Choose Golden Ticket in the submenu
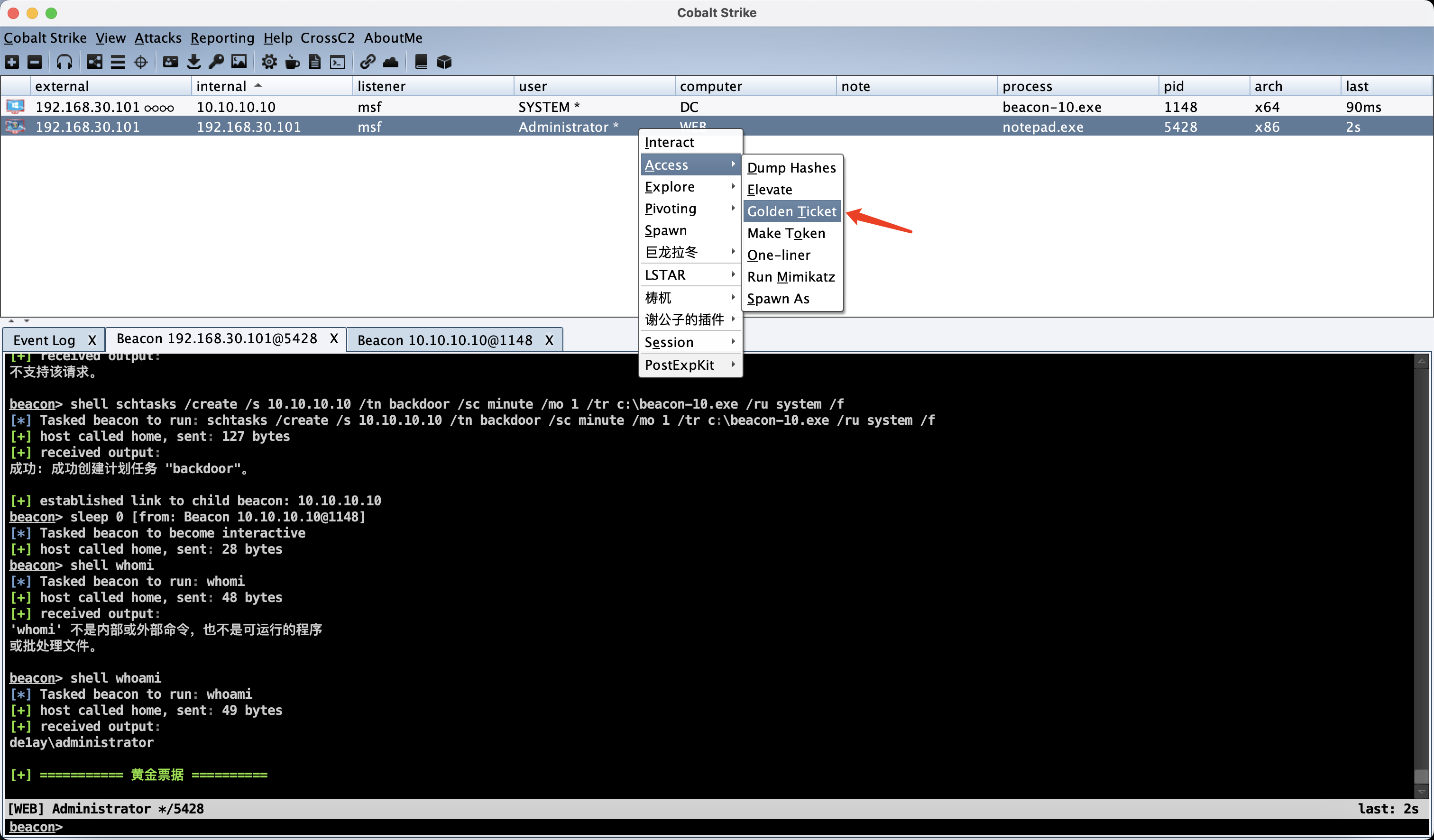Screen dimensions: 1434x840 [791, 211]
